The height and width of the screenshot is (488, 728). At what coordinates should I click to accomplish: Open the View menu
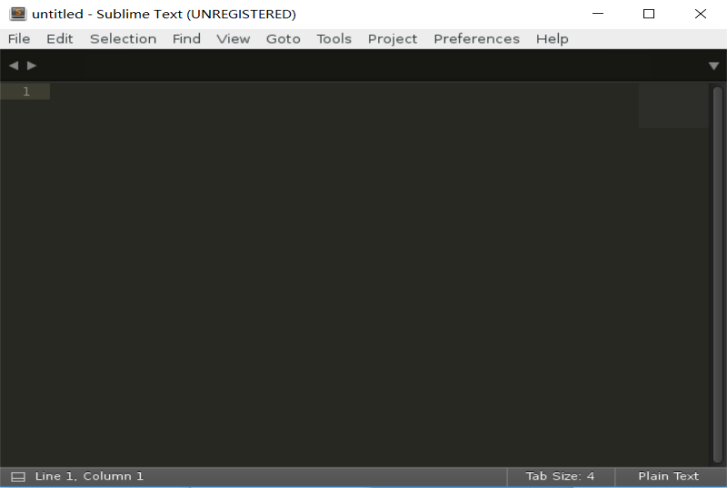[x=233, y=39]
